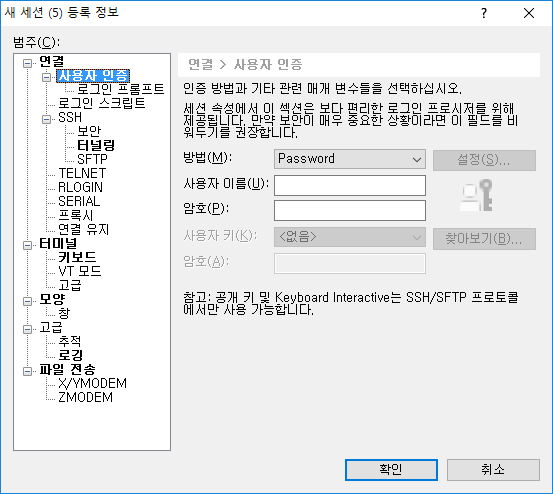Select 고급 under 터미널
553x494 pixels.
click(70, 285)
